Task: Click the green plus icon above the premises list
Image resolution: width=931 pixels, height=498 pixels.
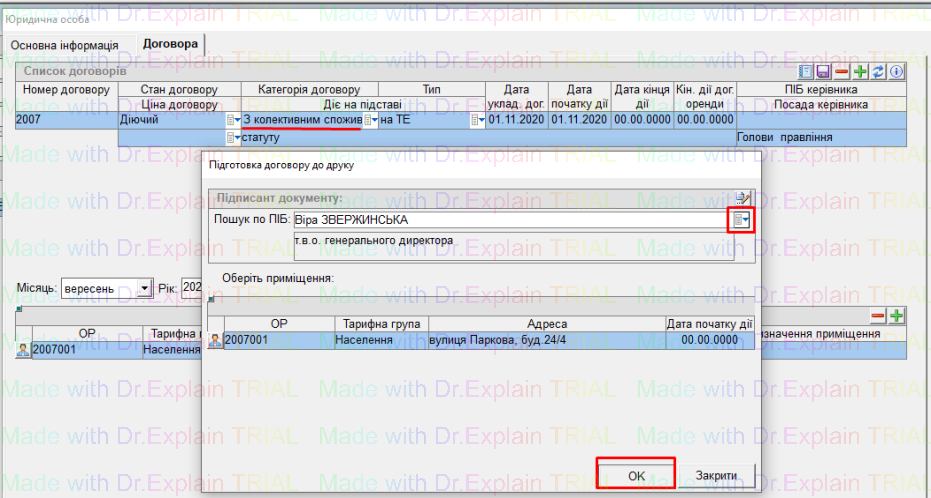Action: [x=896, y=316]
